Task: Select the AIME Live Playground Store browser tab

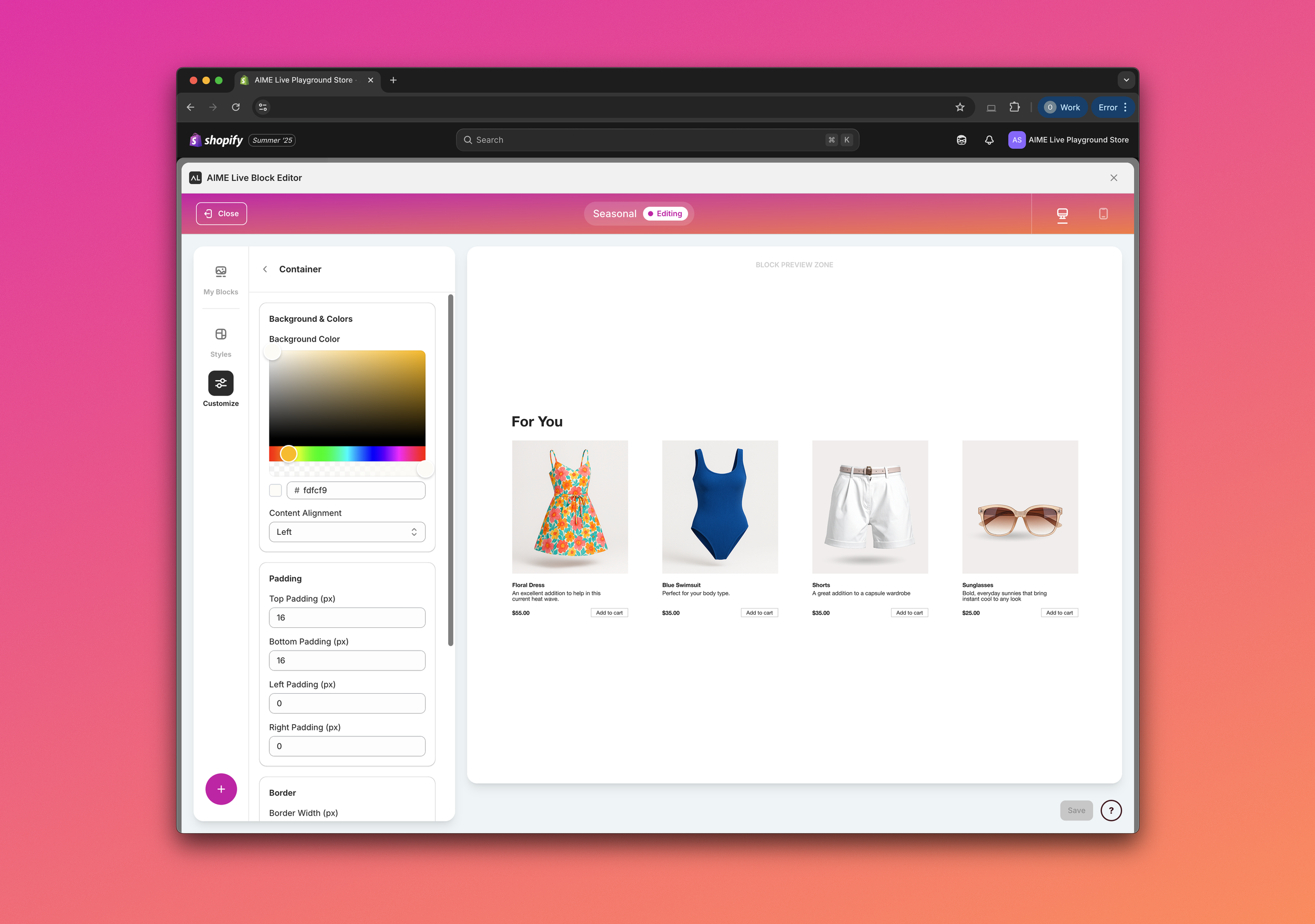Action: tap(304, 80)
